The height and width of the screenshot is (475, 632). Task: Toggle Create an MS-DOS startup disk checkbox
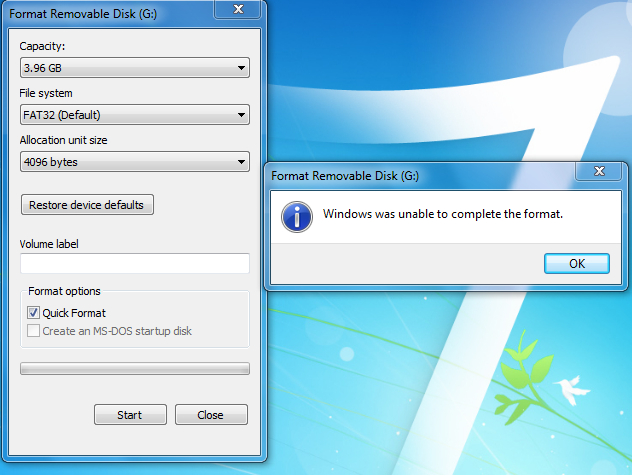click(33, 331)
